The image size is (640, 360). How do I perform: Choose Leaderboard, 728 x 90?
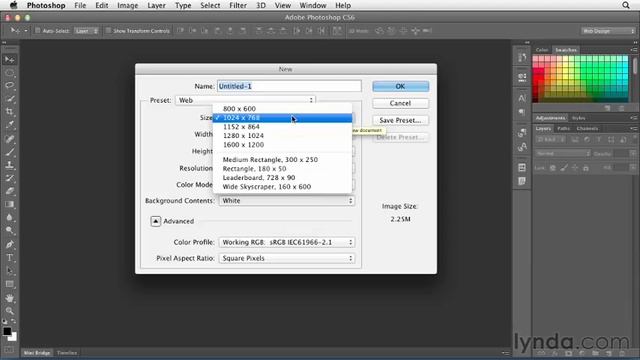282,178
